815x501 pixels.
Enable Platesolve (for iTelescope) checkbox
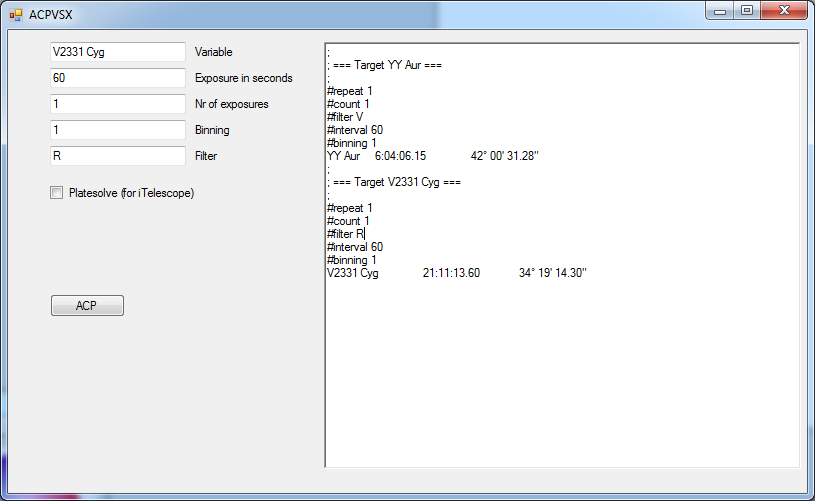tap(57, 193)
